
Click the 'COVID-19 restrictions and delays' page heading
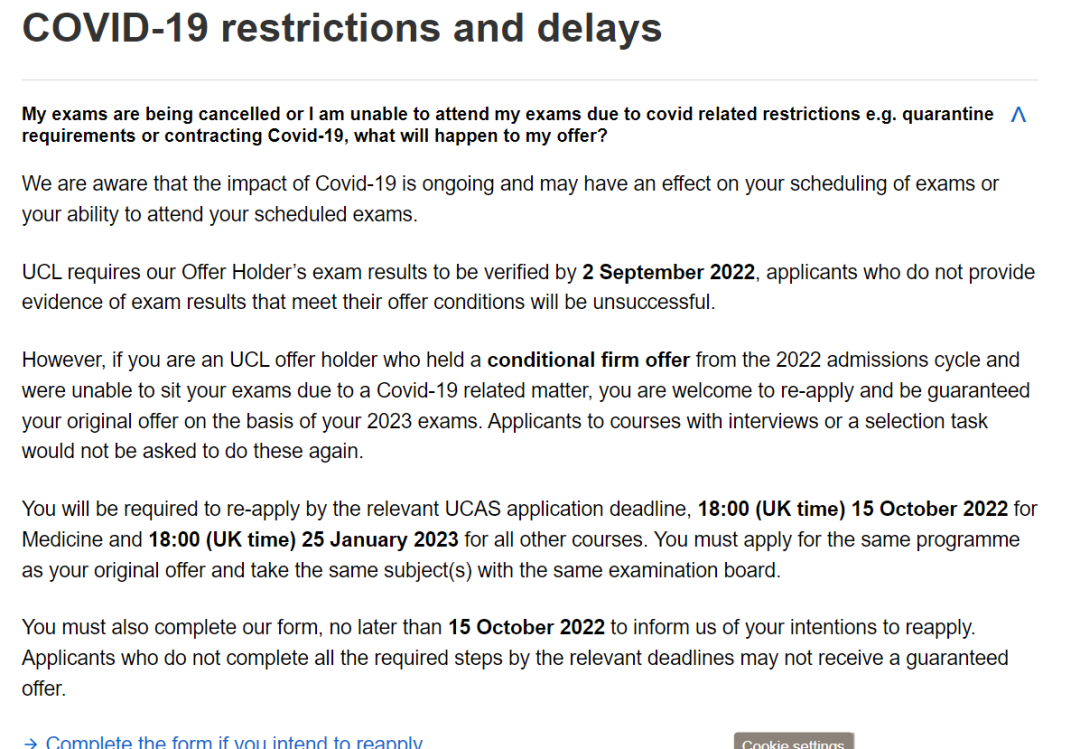342,28
